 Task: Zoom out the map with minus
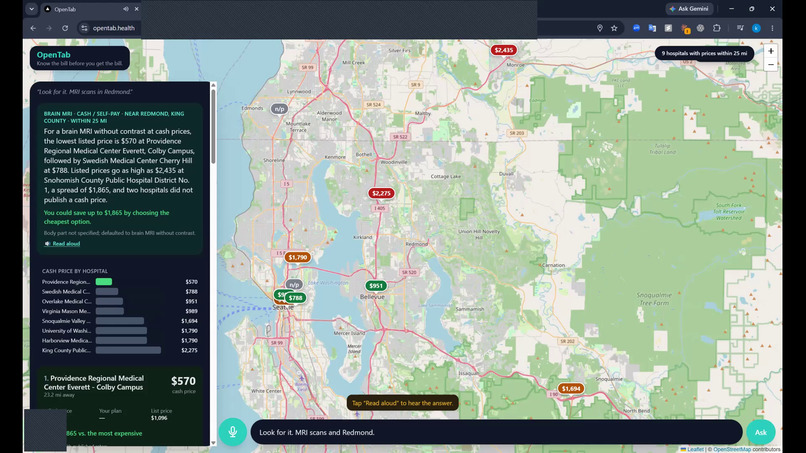tap(771, 64)
